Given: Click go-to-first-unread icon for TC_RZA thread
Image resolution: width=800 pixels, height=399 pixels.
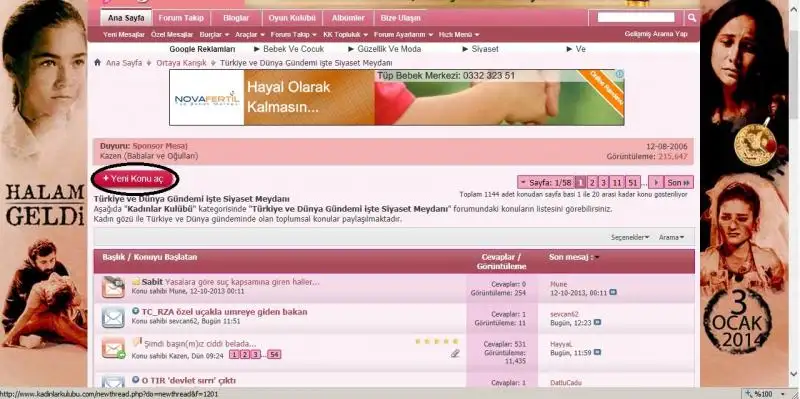Looking at the screenshot, I should click(x=135, y=311).
